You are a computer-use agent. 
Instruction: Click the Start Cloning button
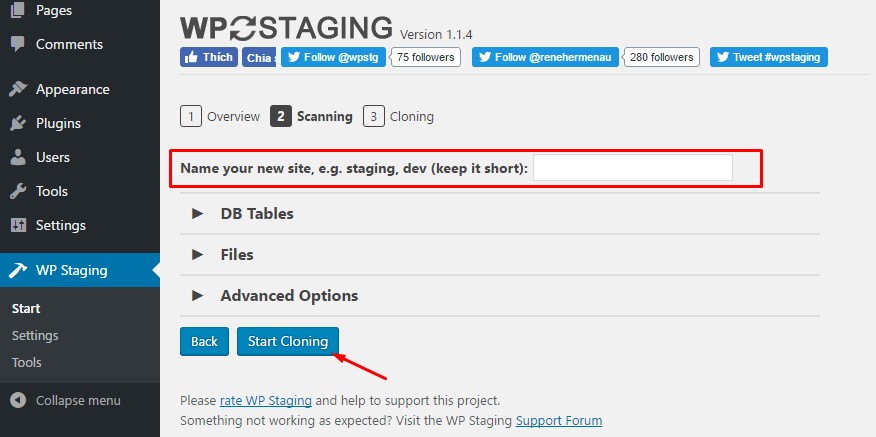288,341
